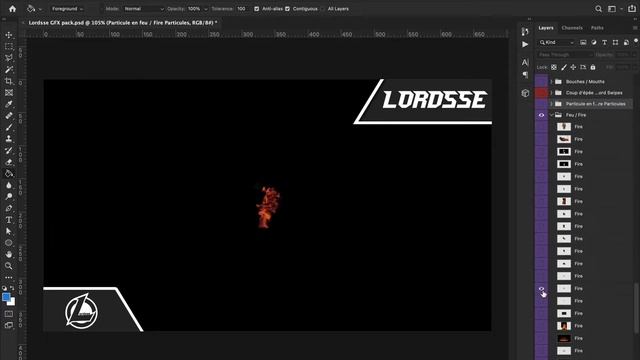
Task: Select the Brush tool
Action: pos(9,127)
